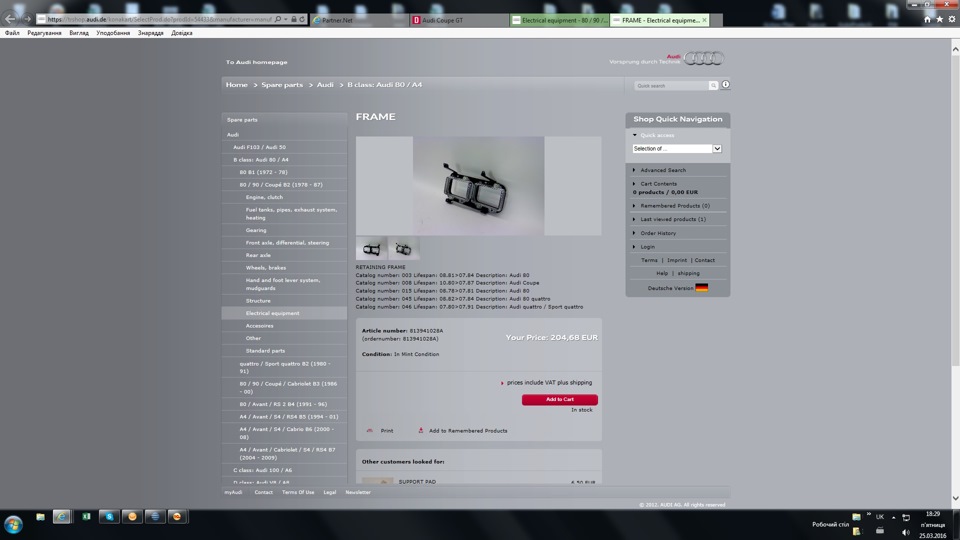Switch to the Partner.Net tab
This screenshot has height=540, width=960.
tap(360, 20)
